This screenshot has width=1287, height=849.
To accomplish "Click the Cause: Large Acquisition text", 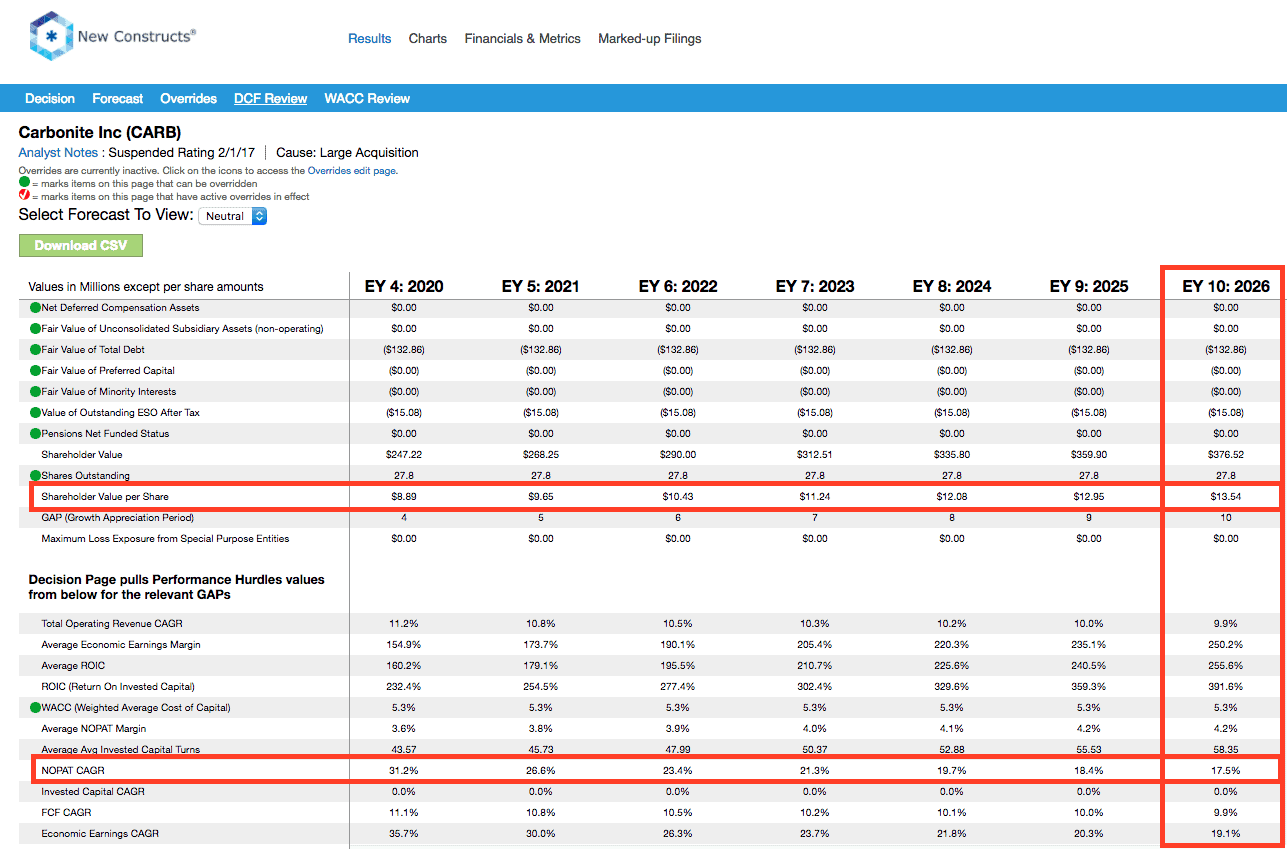I will pyautogui.click(x=347, y=153).
